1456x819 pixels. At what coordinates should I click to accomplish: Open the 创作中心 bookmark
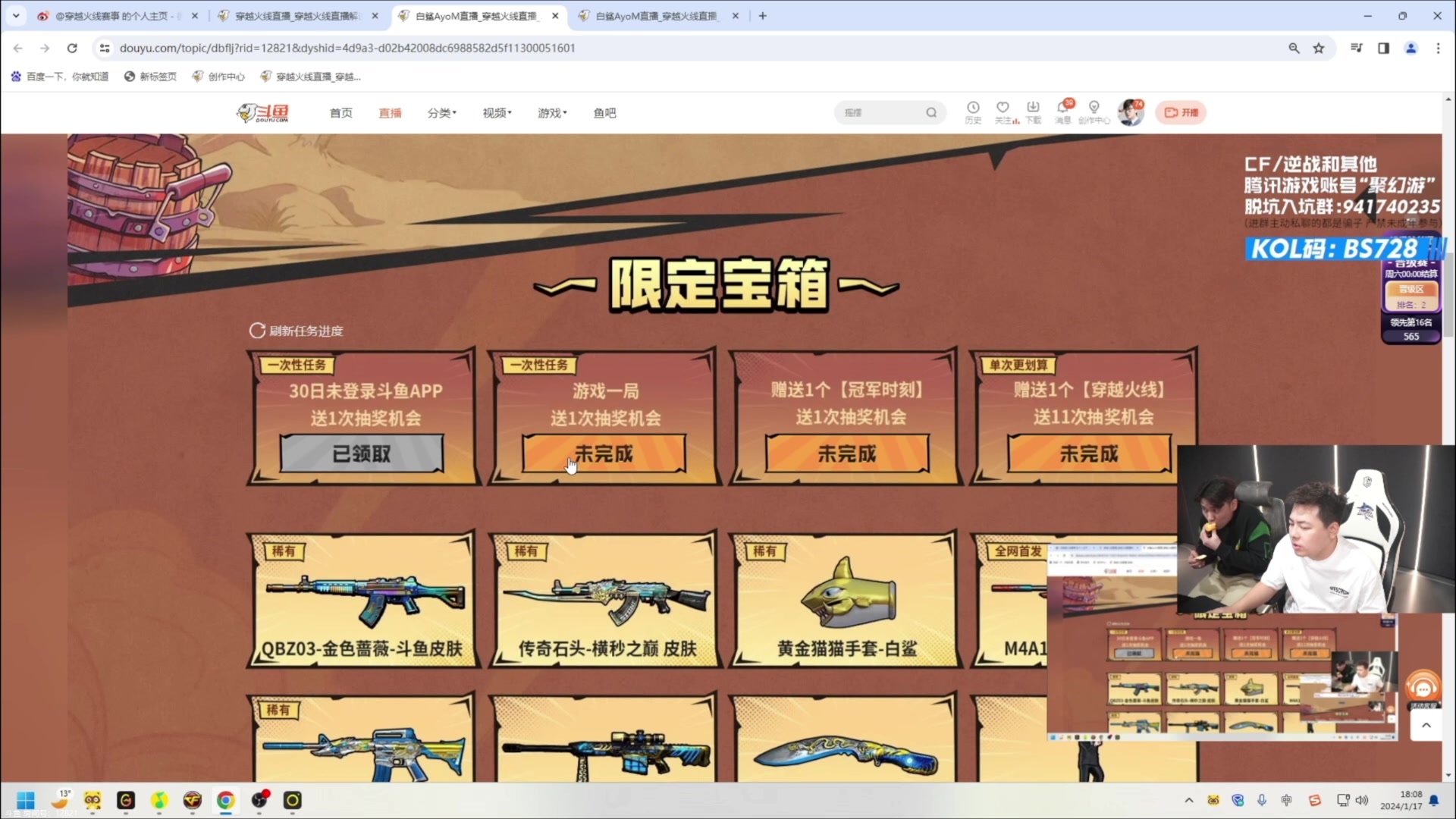click(218, 77)
